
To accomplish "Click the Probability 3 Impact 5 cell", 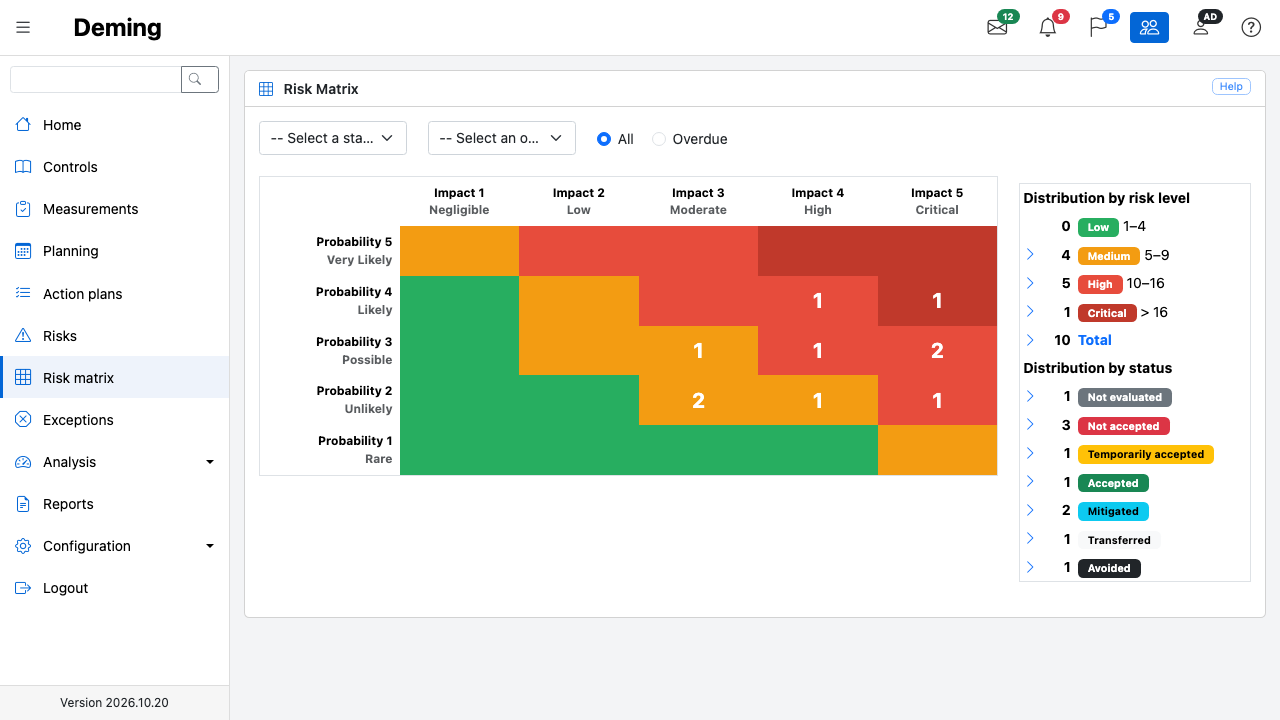I will pos(937,351).
